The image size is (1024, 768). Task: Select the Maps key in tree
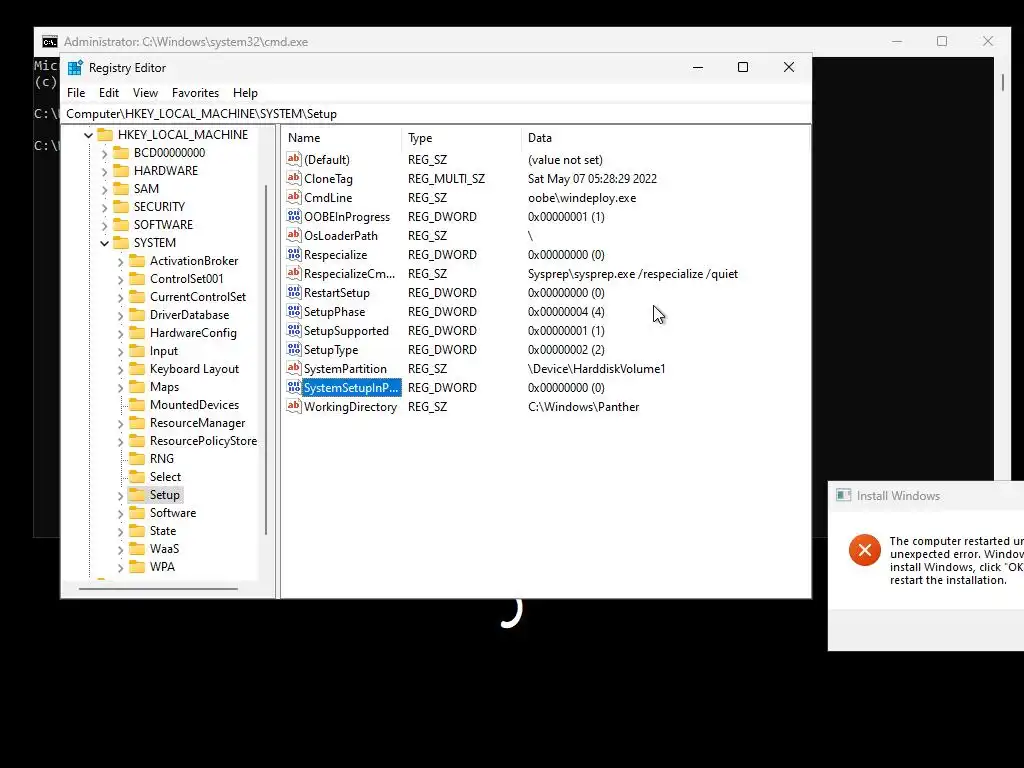[164, 387]
